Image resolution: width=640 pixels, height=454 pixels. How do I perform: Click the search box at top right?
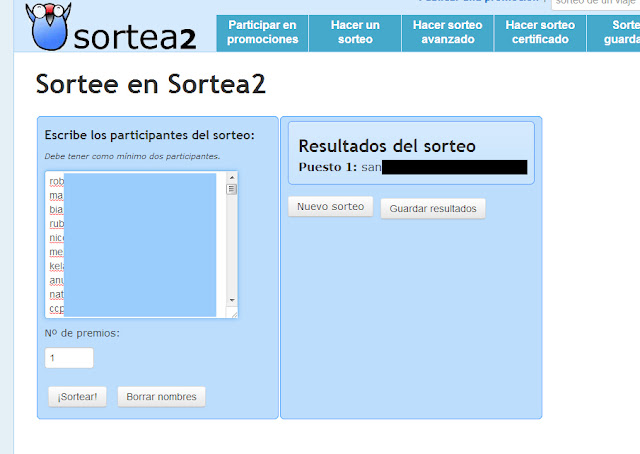click(596, 3)
